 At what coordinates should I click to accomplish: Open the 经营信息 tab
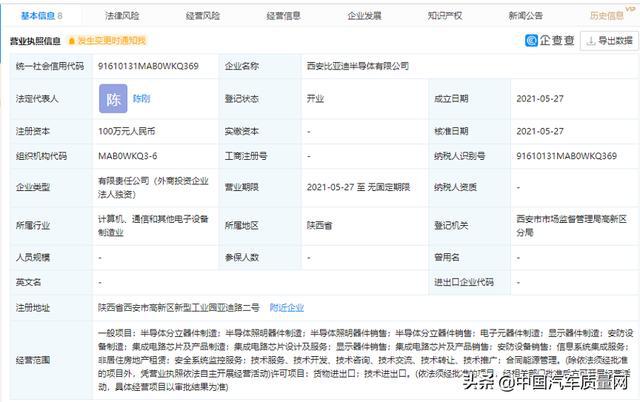(284, 16)
